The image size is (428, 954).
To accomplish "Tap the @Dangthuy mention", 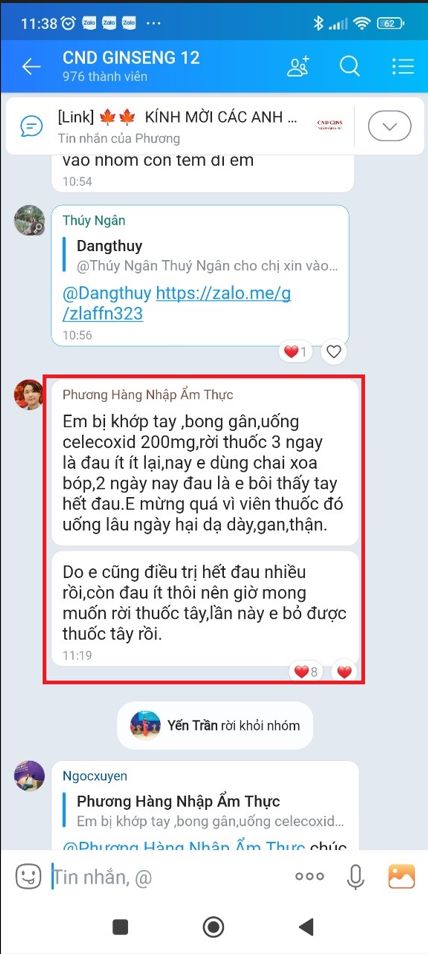I will coord(107,294).
